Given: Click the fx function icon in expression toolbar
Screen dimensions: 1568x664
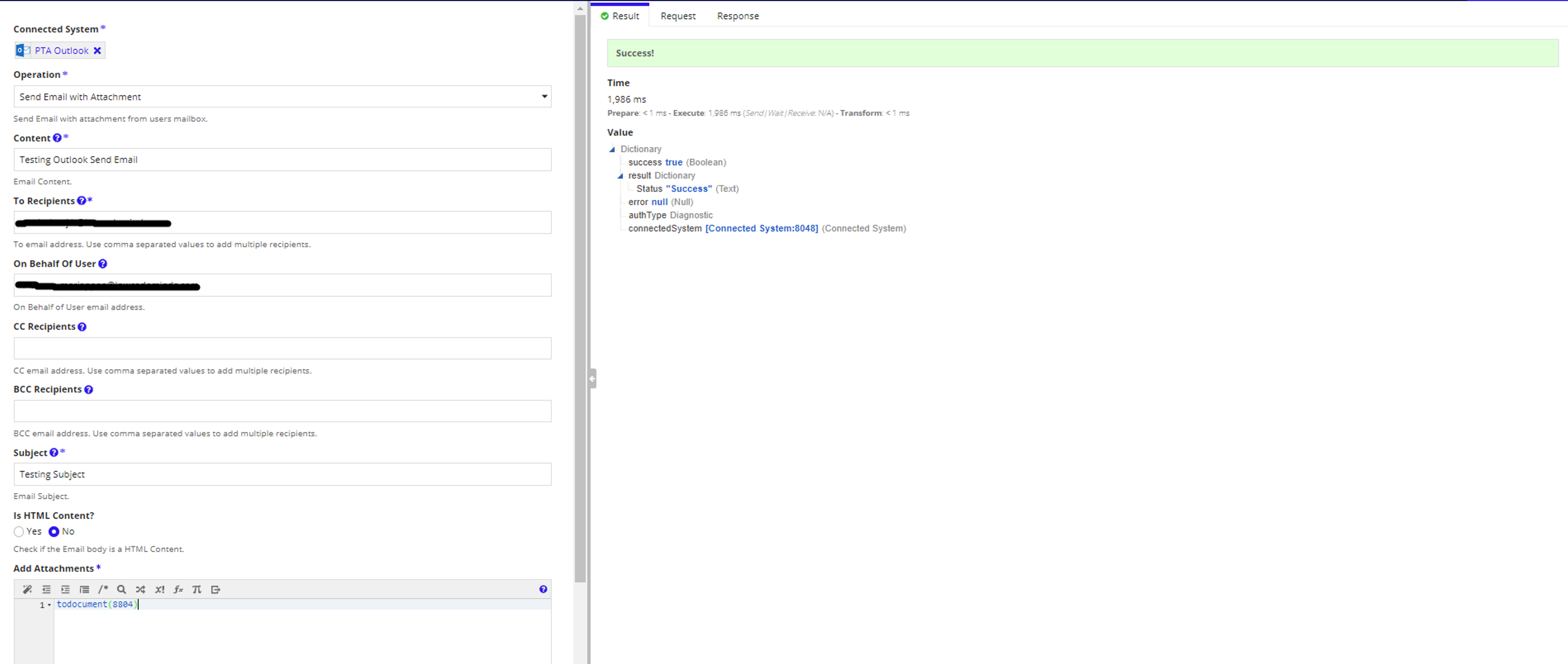Looking at the screenshot, I should [178, 589].
